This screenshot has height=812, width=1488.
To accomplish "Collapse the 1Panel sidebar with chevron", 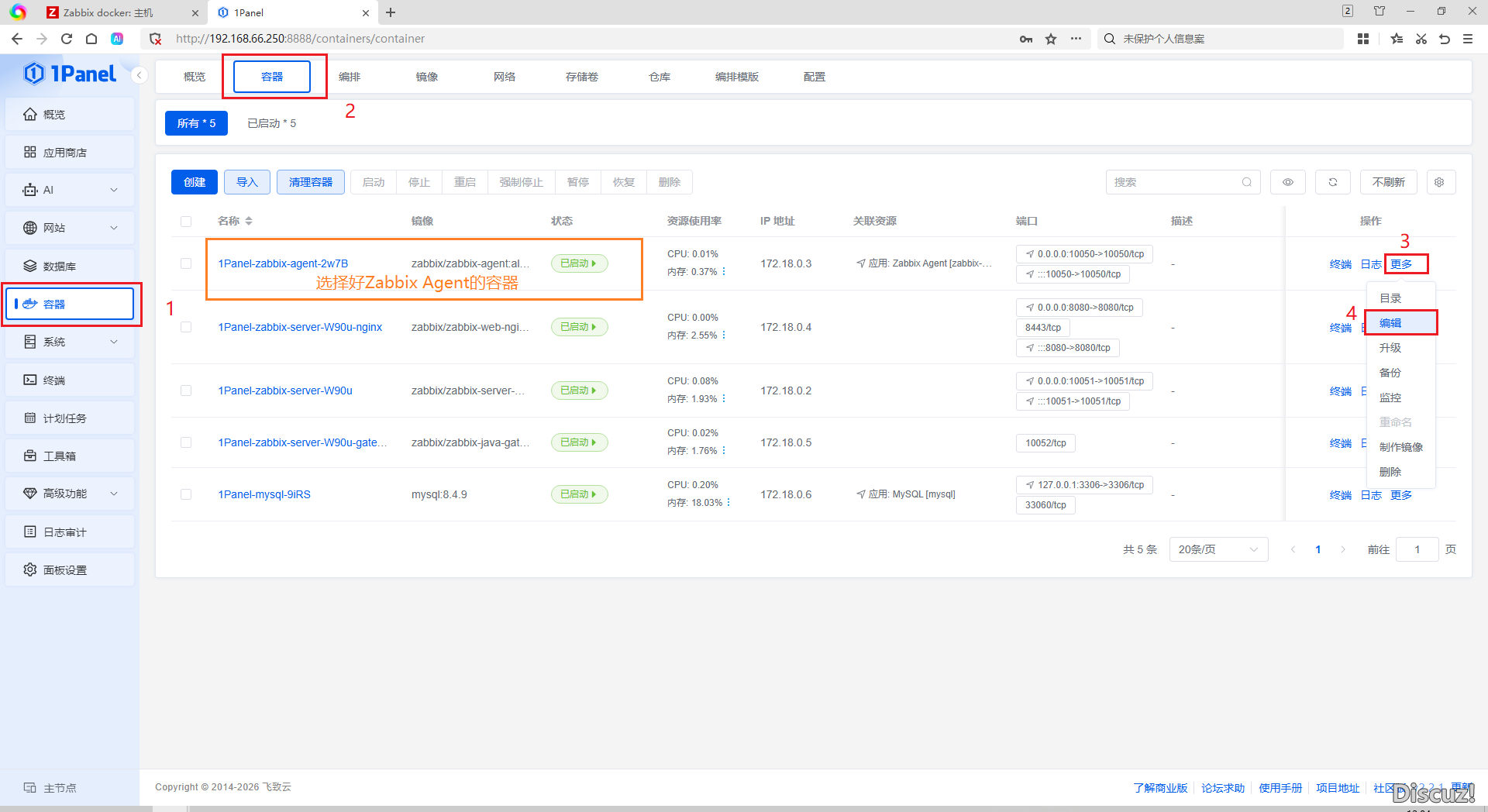I will (139, 75).
